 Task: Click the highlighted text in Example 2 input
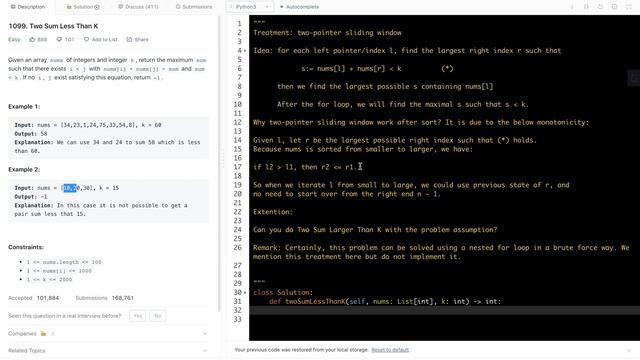69,188
